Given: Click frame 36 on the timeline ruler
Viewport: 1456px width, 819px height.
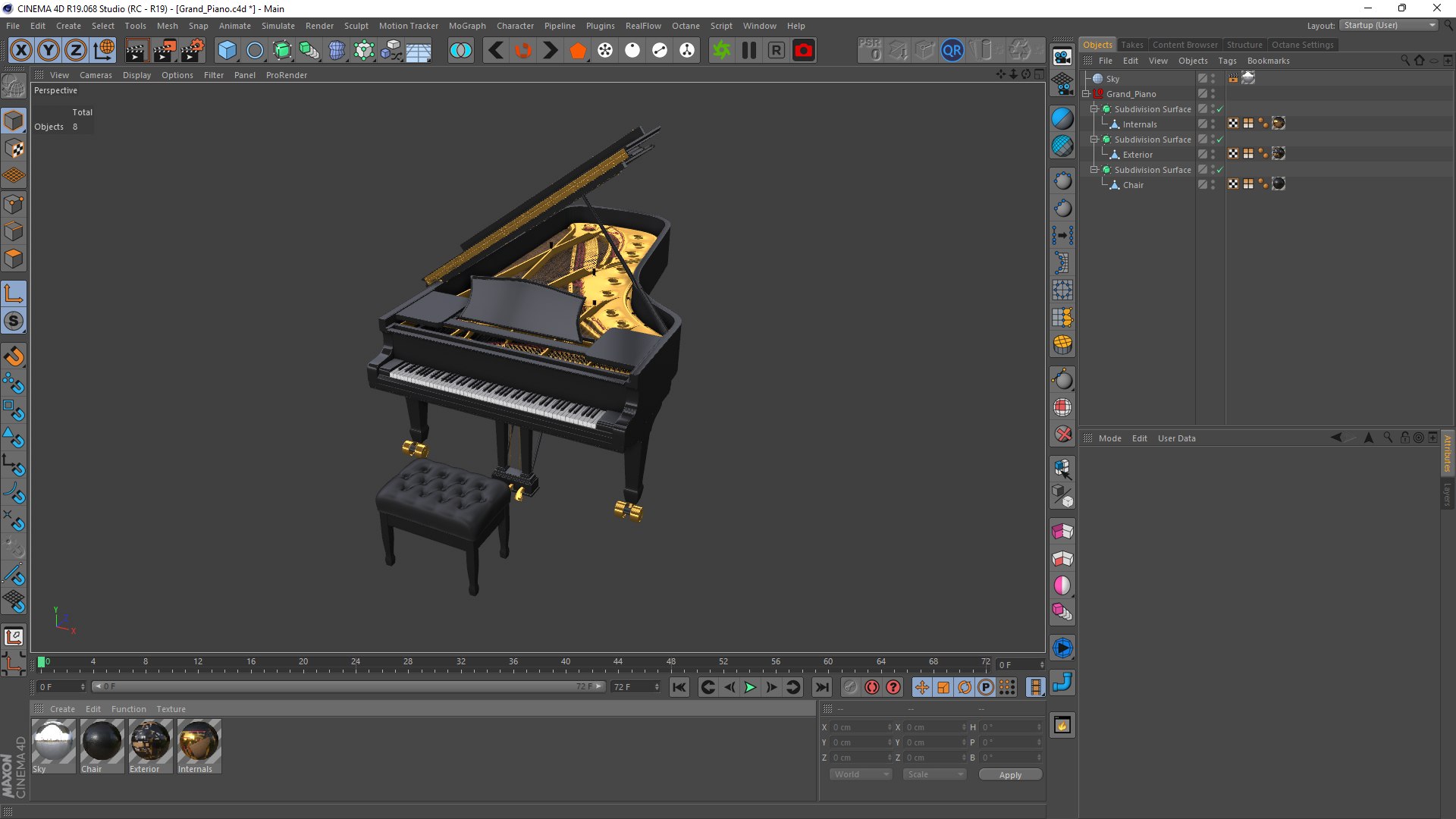Looking at the screenshot, I should 513,662.
